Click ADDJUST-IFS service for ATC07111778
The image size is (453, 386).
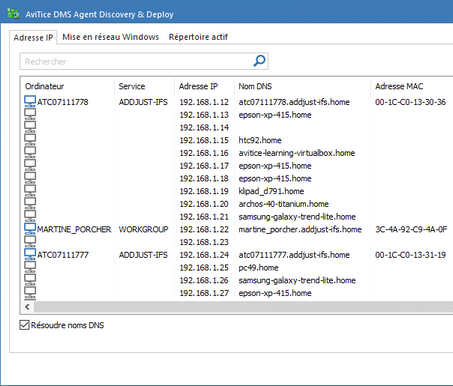pos(143,102)
